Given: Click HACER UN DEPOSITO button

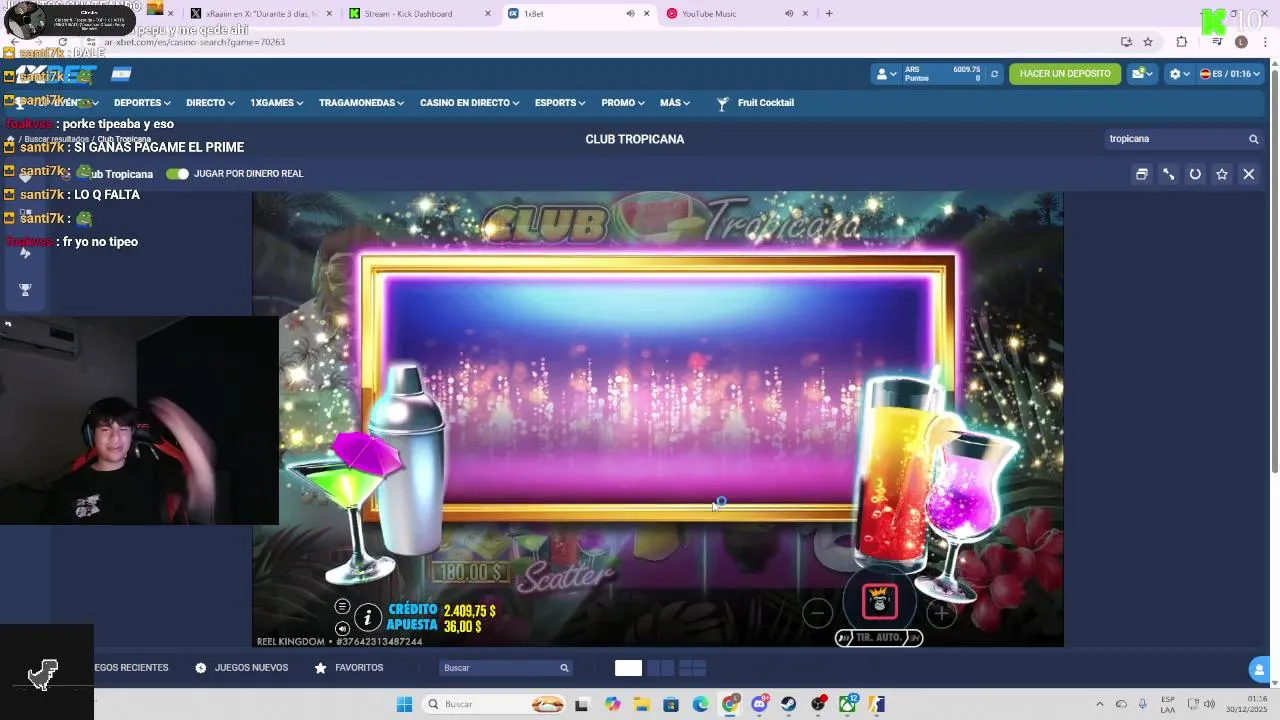Looking at the screenshot, I should (1065, 74).
